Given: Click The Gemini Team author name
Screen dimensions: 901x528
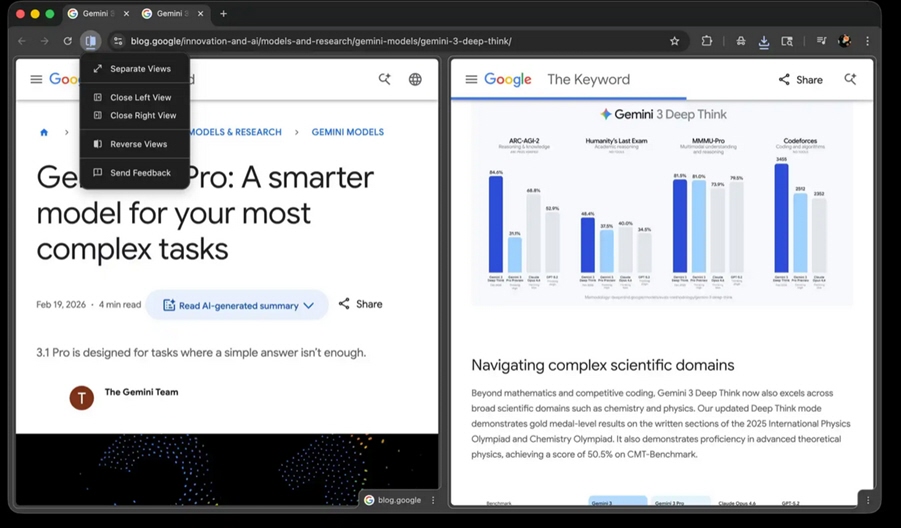Looking at the screenshot, I should (141, 392).
